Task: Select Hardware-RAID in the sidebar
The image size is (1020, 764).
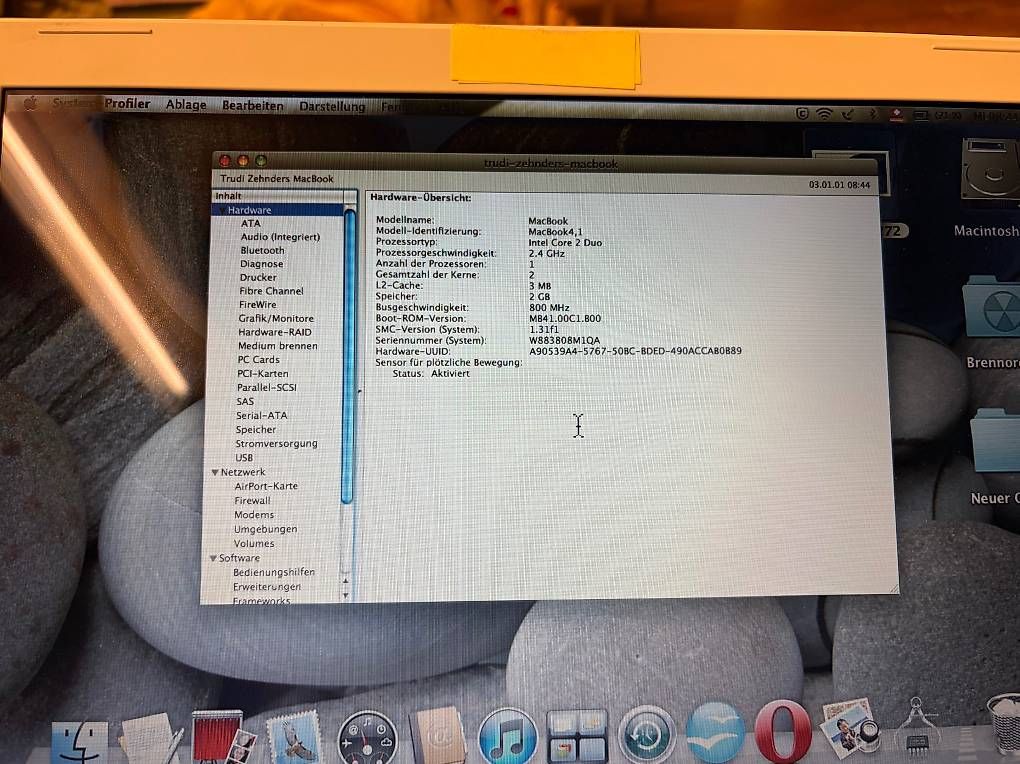Action: click(275, 333)
